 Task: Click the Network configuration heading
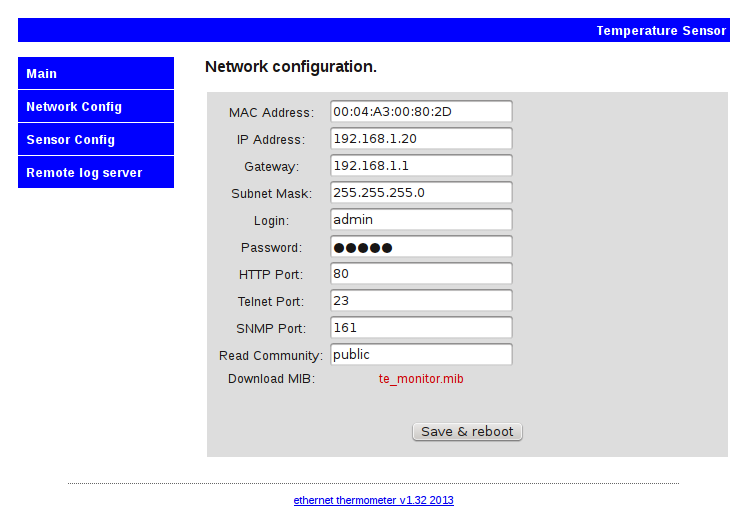coord(291,67)
